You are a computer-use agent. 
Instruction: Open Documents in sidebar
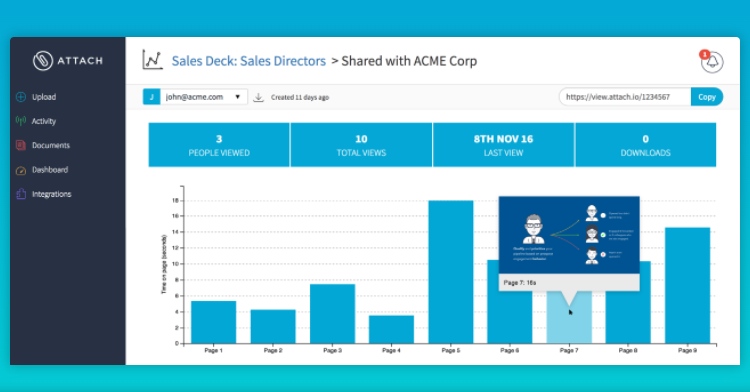pyautogui.click(x=51, y=145)
